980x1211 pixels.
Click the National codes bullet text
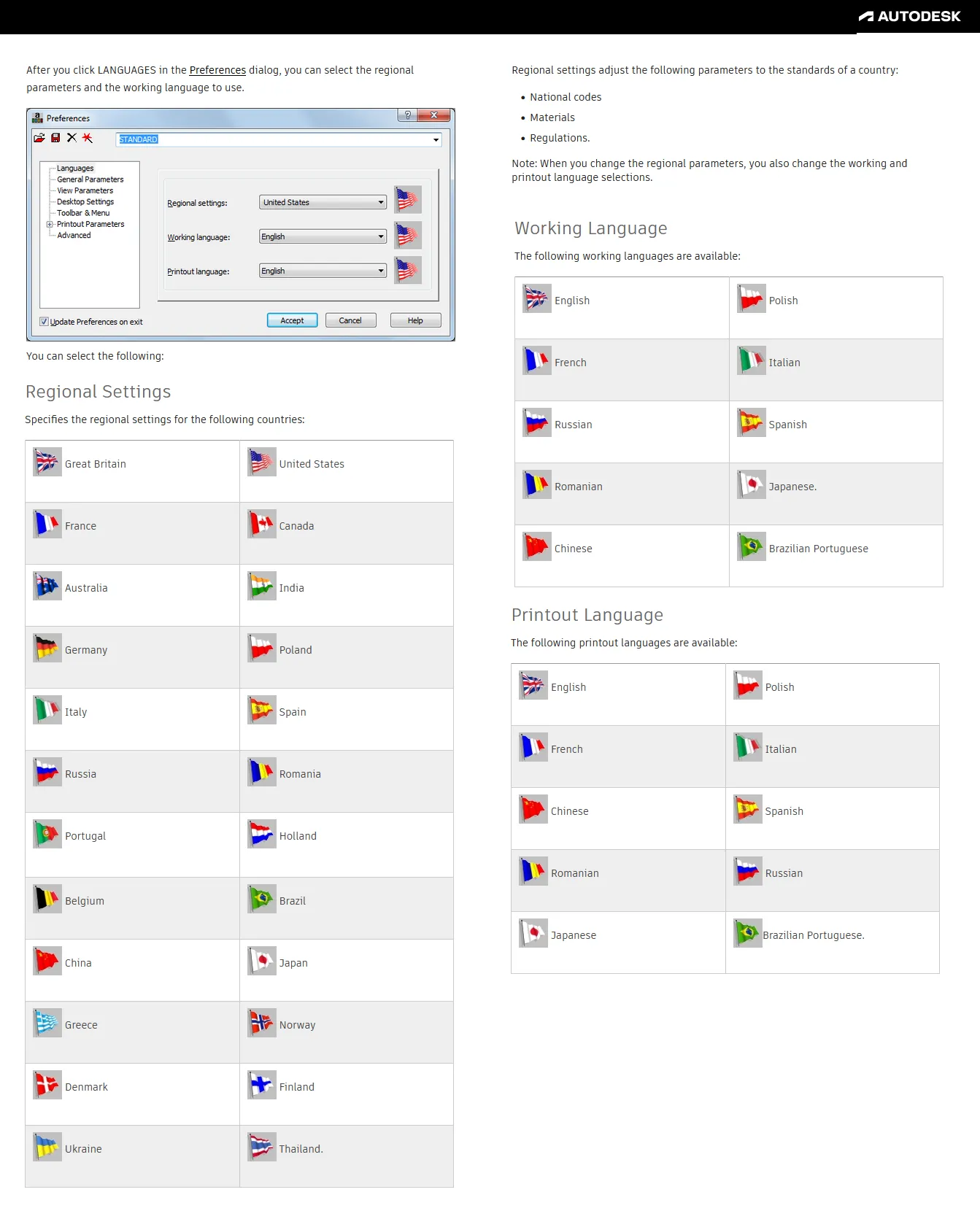[x=566, y=97]
